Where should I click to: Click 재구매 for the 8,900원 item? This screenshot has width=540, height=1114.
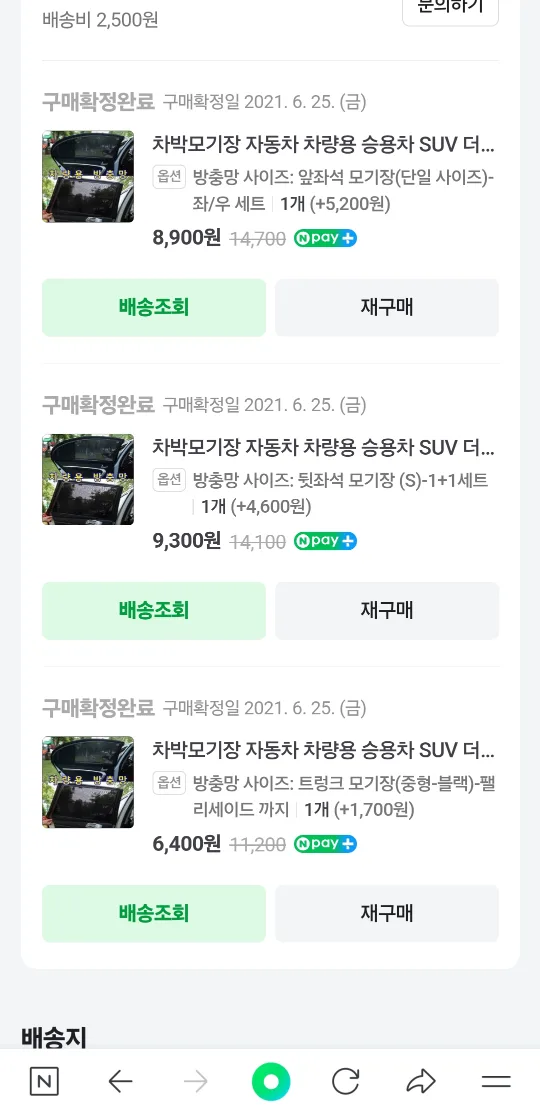[x=387, y=307]
